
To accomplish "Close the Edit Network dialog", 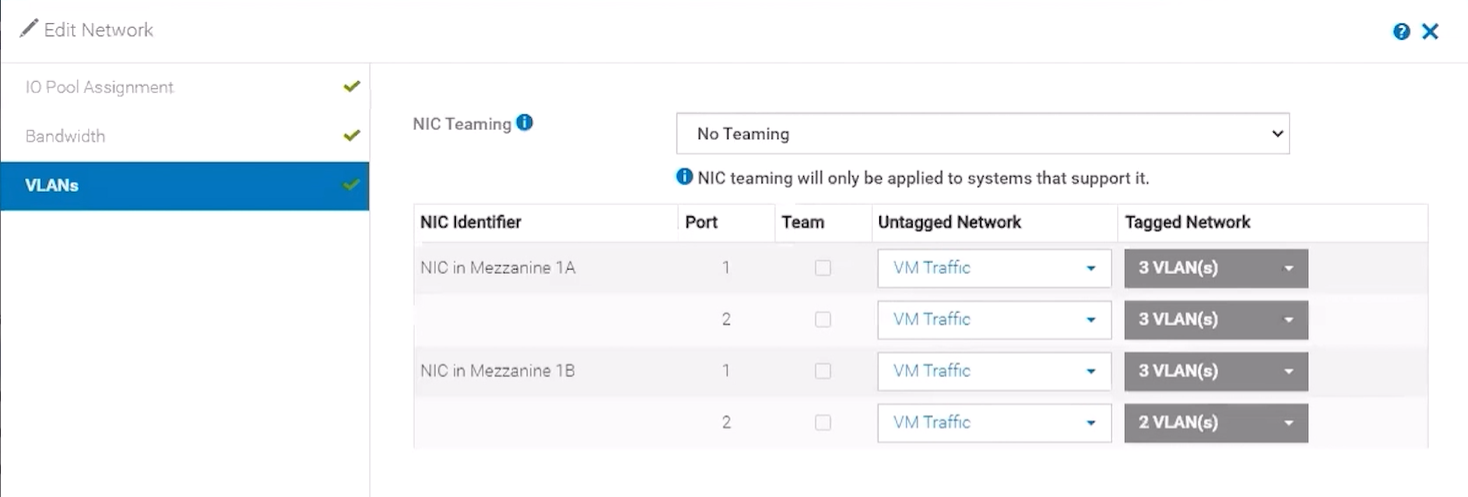I will click(x=1430, y=32).
